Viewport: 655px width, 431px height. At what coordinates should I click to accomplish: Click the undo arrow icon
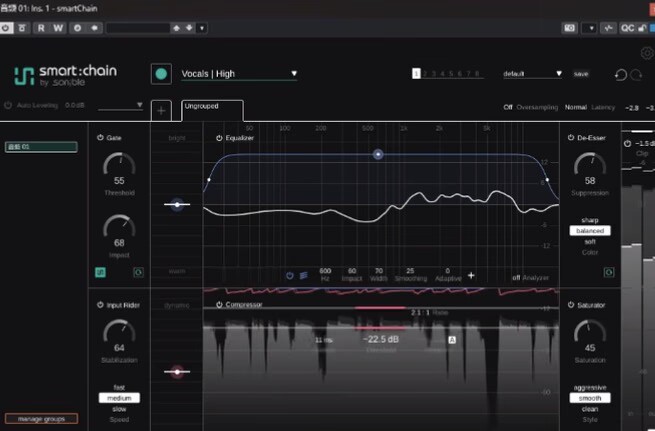point(621,75)
